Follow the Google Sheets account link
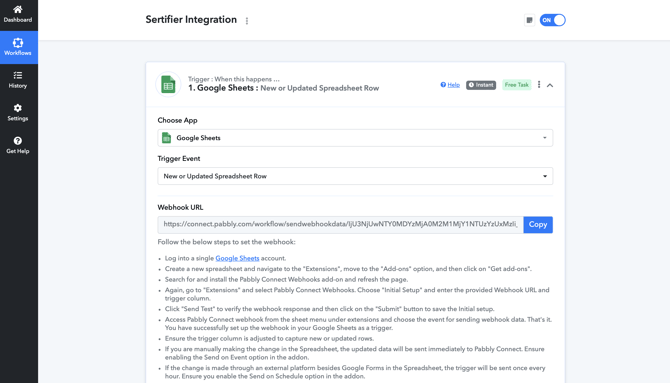 pos(237,258)
